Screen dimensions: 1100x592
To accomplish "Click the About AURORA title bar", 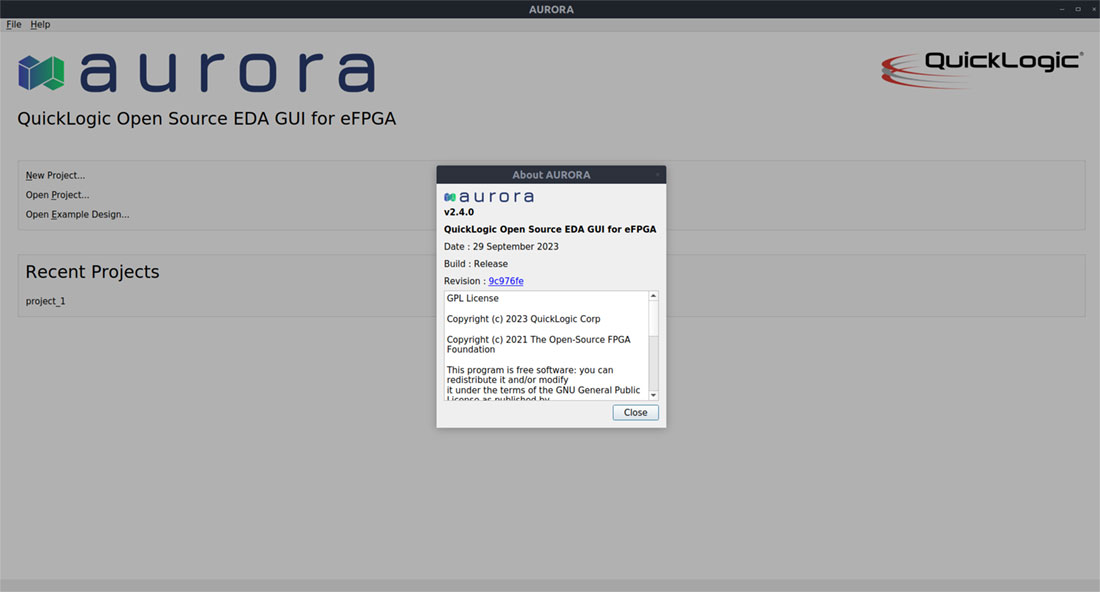I will pyautogui.click(x=551, y=175).
